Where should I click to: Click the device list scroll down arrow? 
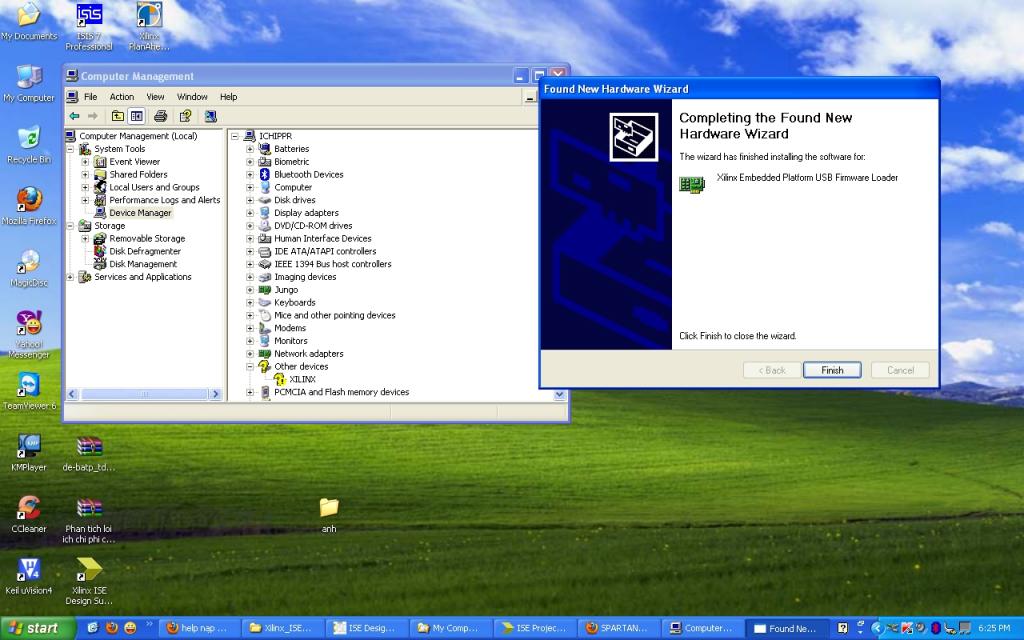pos(560,394)
